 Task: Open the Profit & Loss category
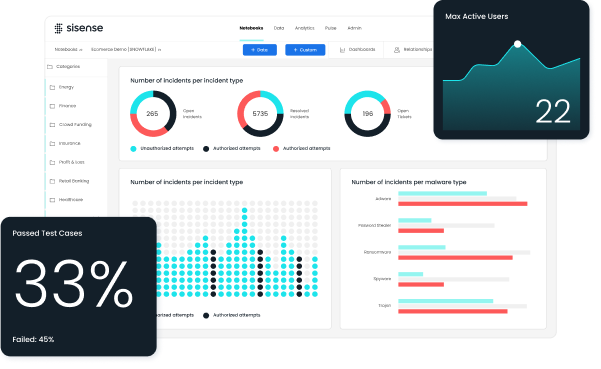pyautogui.click(x=71, y=162)
